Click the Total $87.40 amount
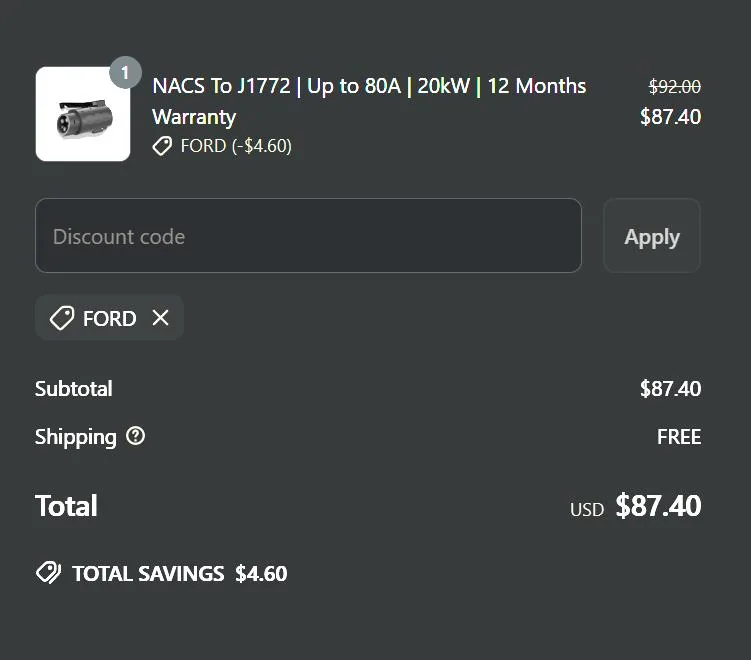The width and height of the screenshot is (751, 660). [x=658, y=505]
